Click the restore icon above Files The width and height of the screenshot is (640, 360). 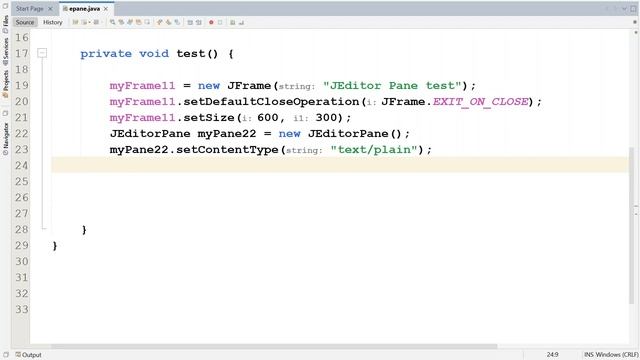(x=5, y=6)
